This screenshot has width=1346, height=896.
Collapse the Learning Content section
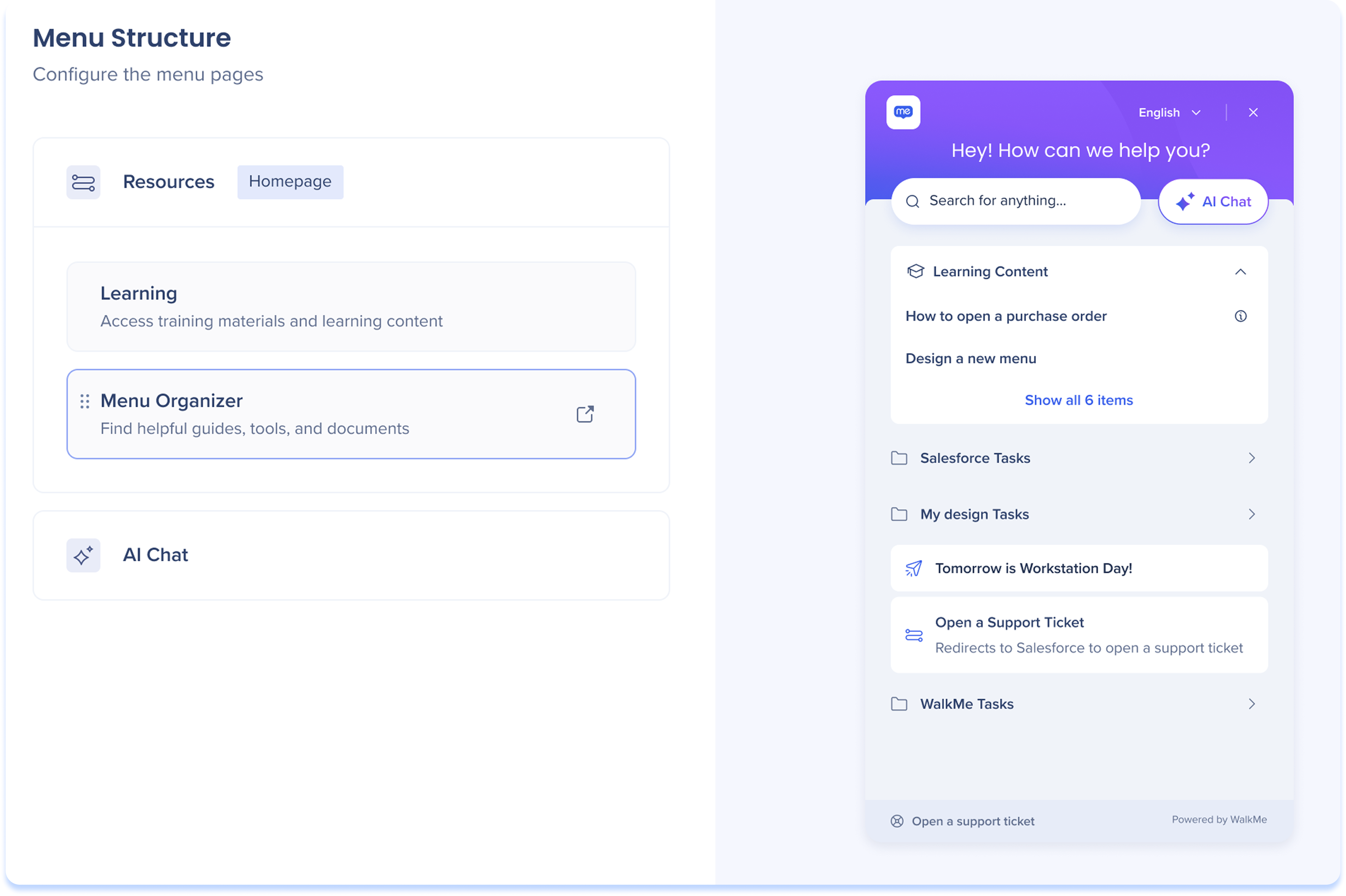coord(1240,272)
